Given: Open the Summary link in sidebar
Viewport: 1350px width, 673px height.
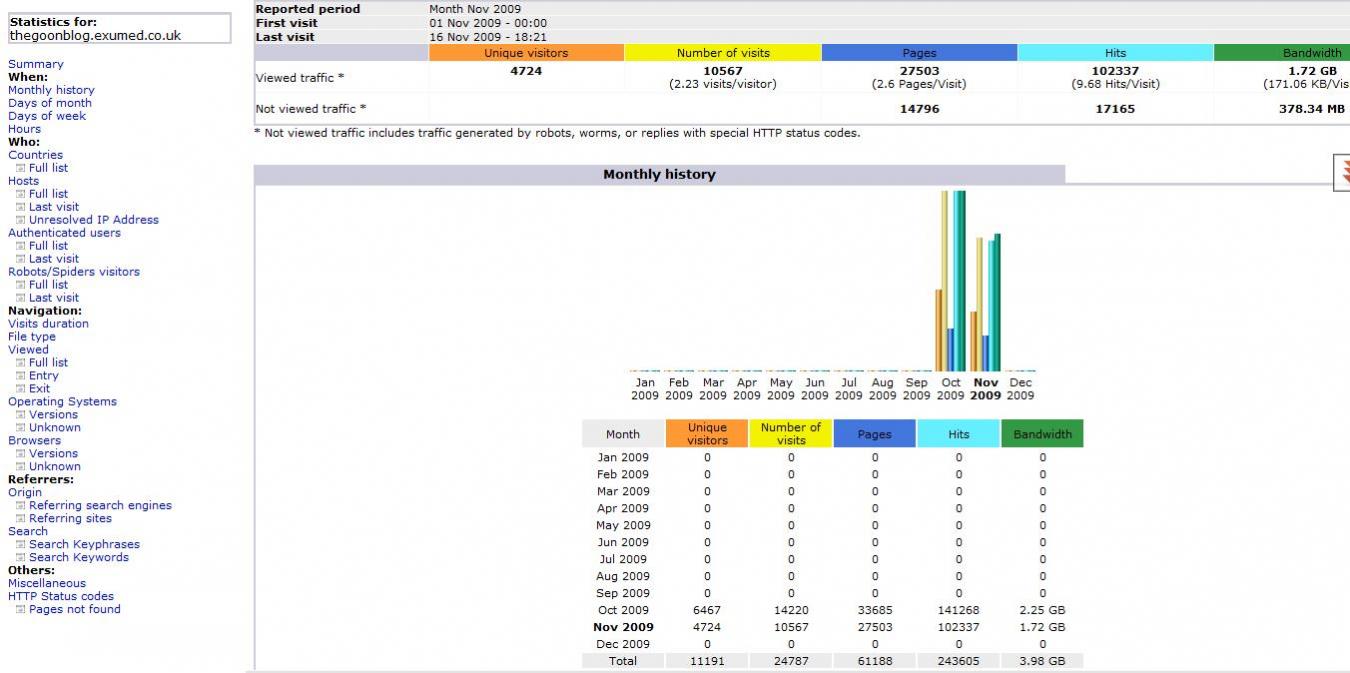Looking at the screenshot, I should pos(35,64).
